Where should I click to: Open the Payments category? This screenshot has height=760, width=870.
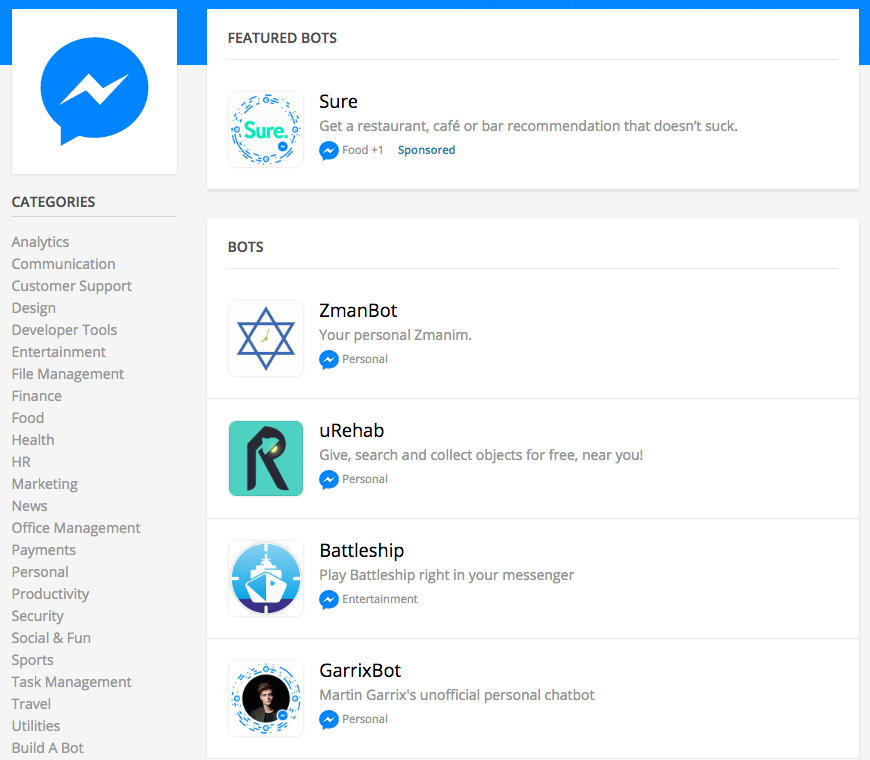pyautogui.click(x=44, y=550)
